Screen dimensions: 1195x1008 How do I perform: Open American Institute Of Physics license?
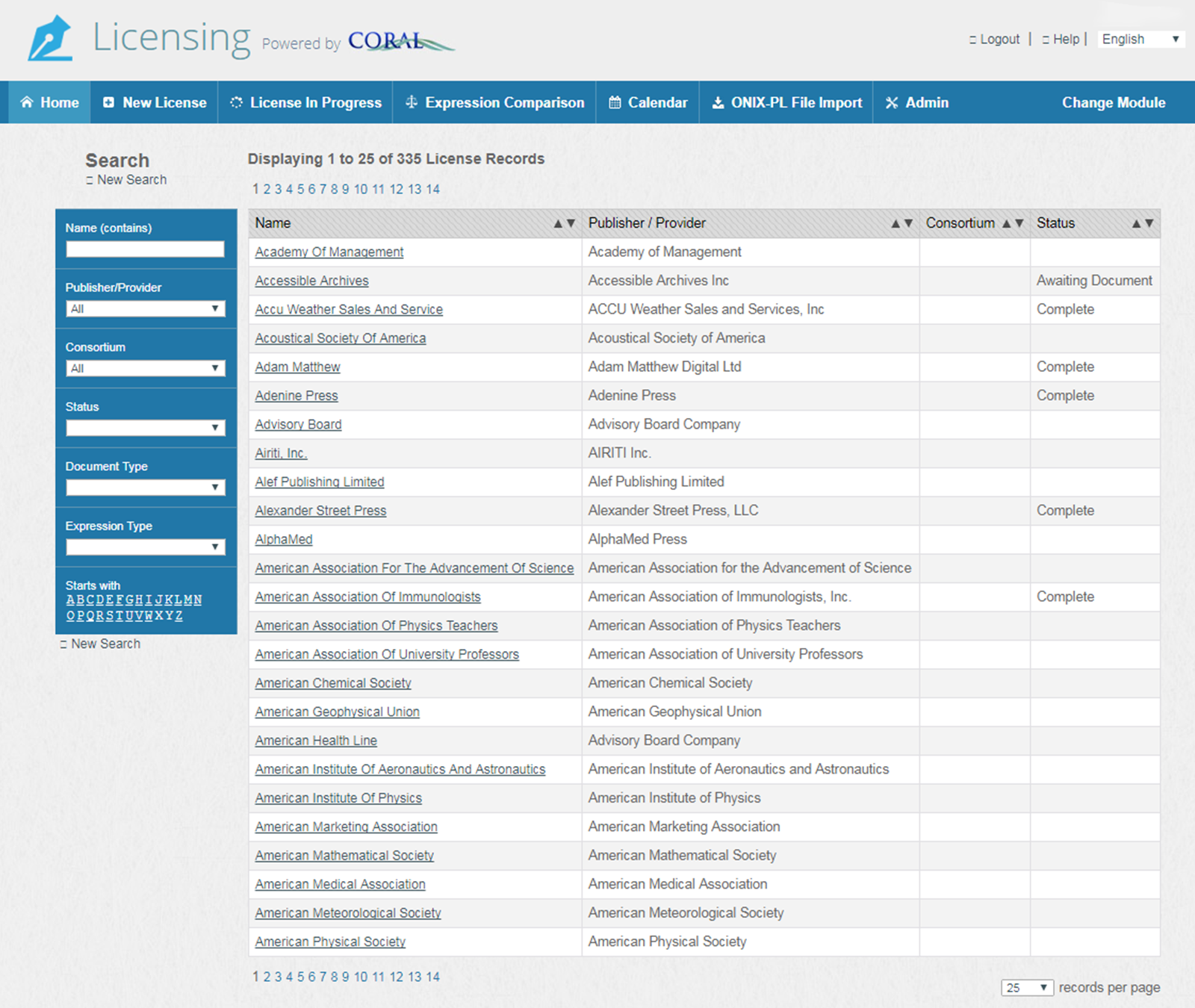pos(338,798)
